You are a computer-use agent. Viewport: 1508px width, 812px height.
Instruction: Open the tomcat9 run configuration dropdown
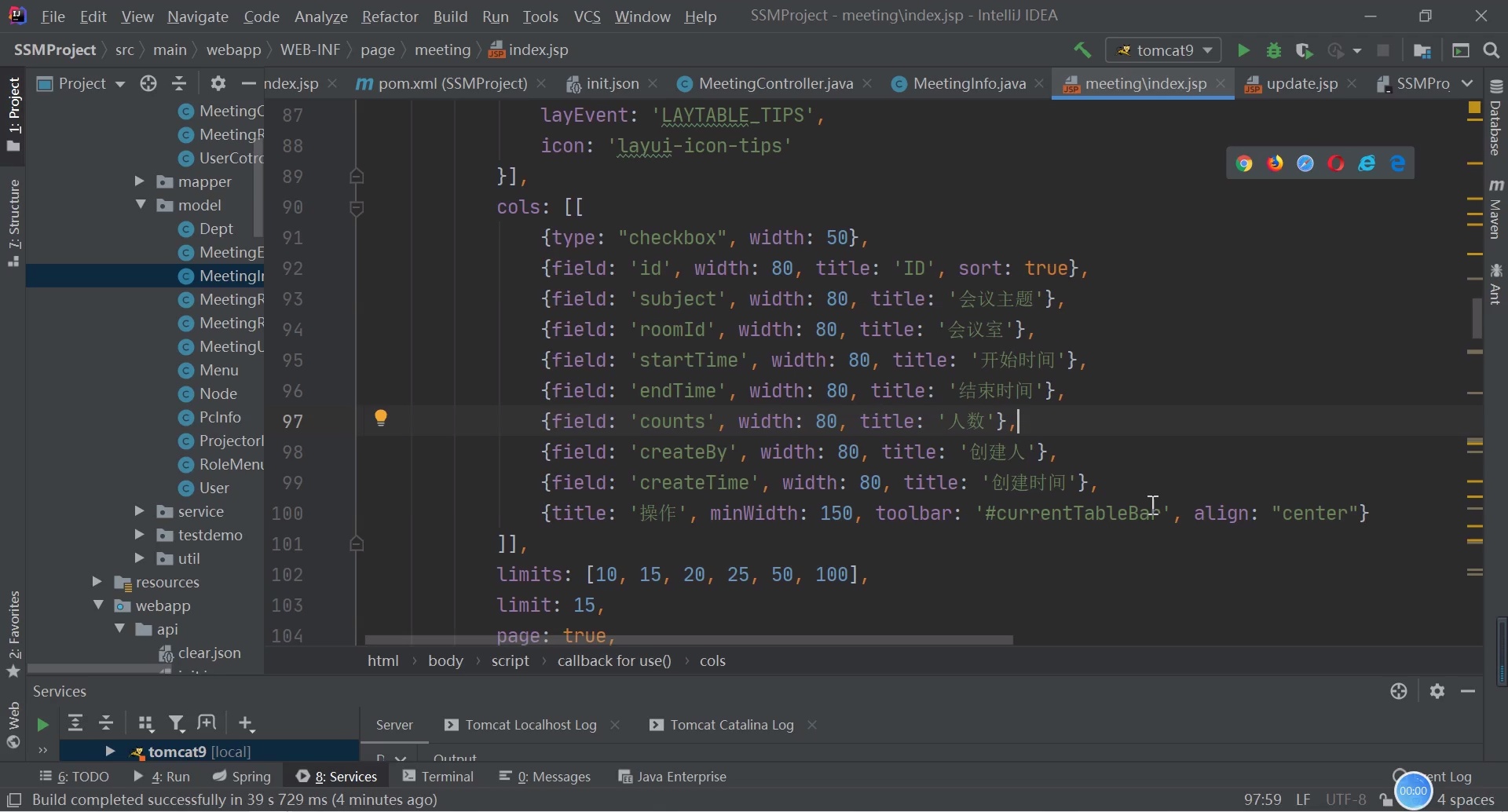pos(1163,50)
